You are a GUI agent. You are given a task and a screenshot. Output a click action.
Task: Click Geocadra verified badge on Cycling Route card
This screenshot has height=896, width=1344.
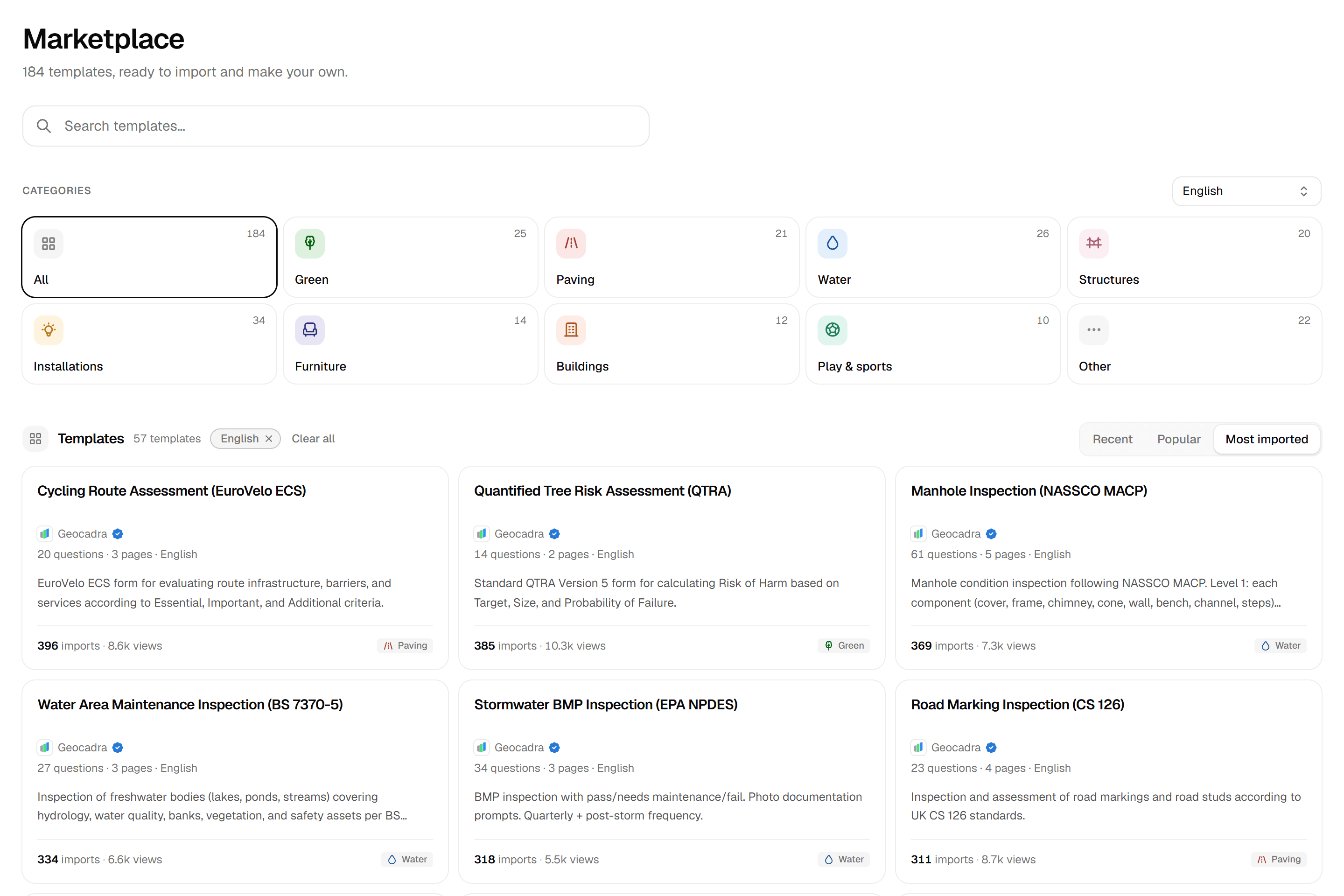(x=118, y=534)
